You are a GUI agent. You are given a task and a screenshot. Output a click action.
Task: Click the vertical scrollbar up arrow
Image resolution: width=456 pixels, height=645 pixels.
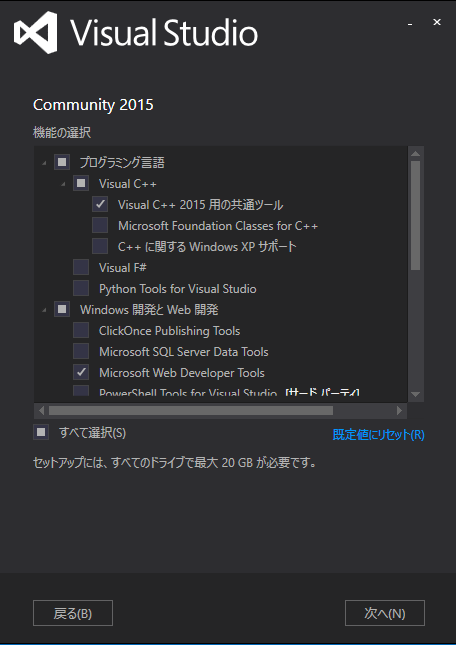tap(415, 153)
